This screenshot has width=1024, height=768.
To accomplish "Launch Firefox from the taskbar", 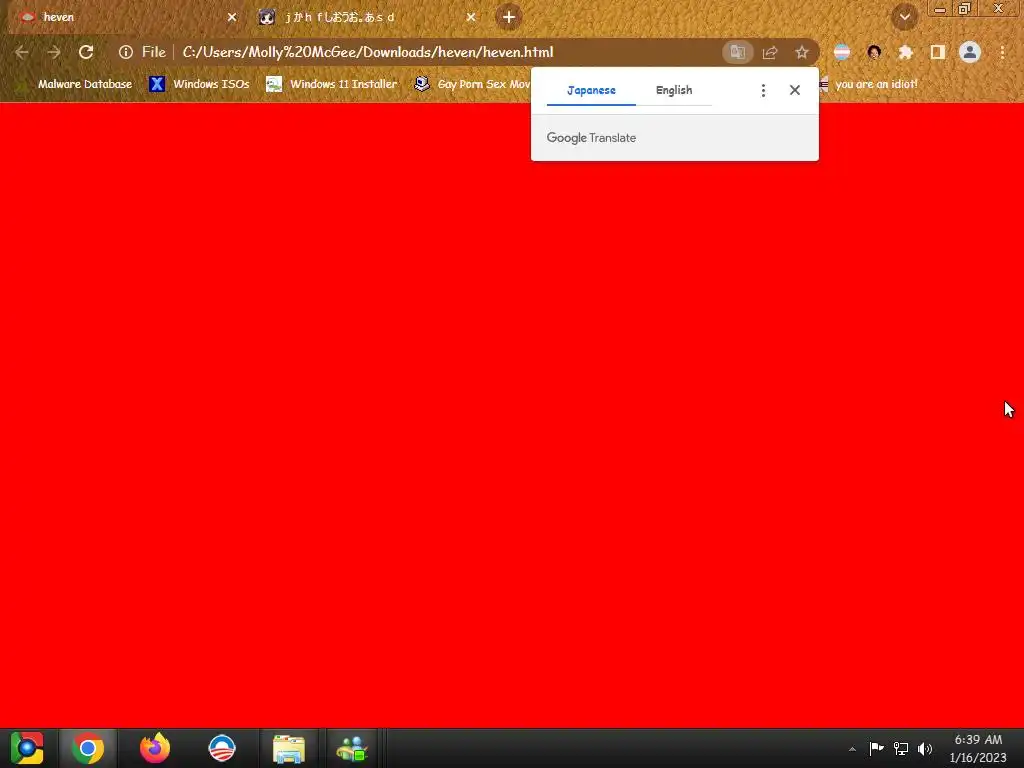I will [x=155, y=748].
